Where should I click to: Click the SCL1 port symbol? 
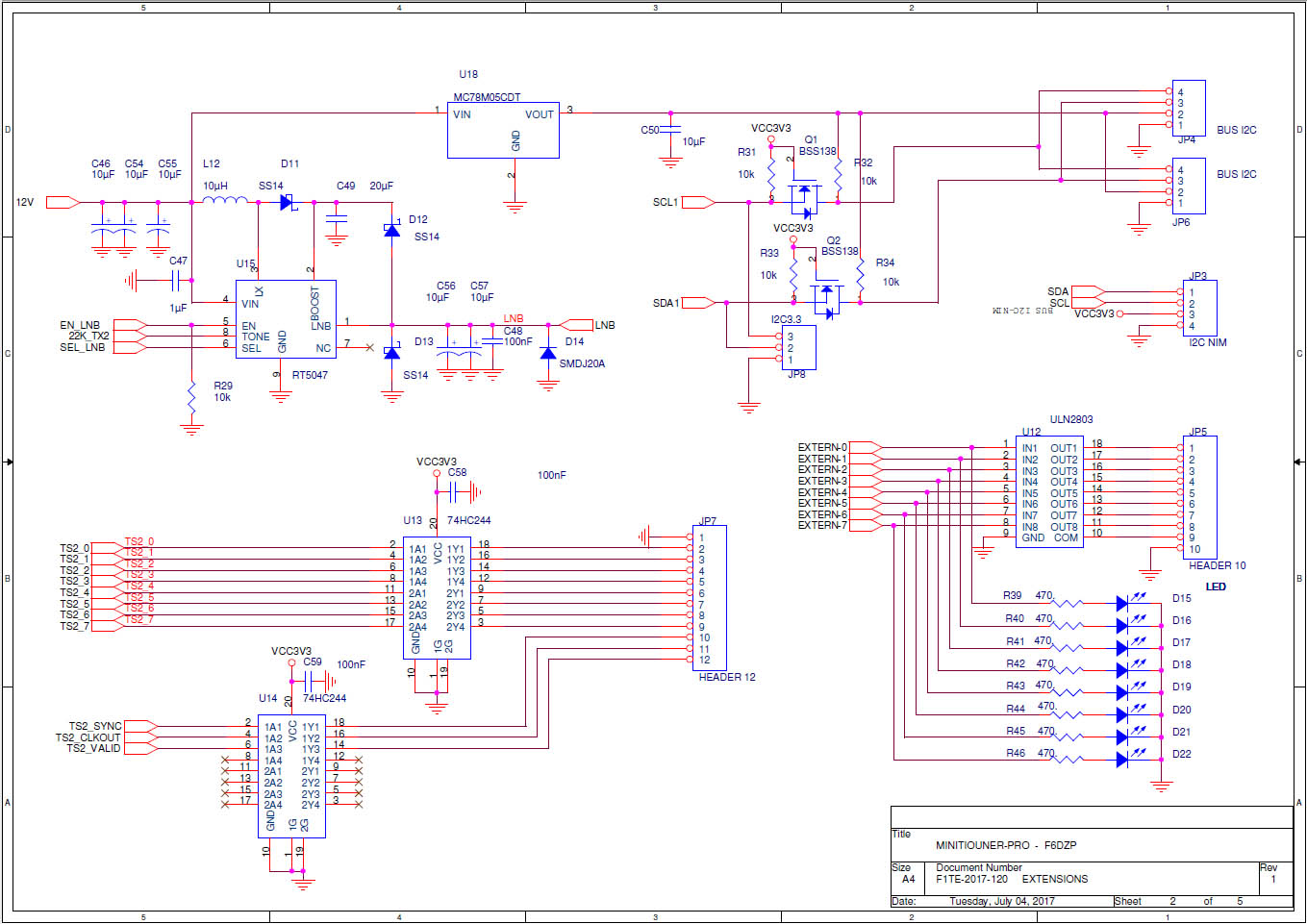[697, 202]
